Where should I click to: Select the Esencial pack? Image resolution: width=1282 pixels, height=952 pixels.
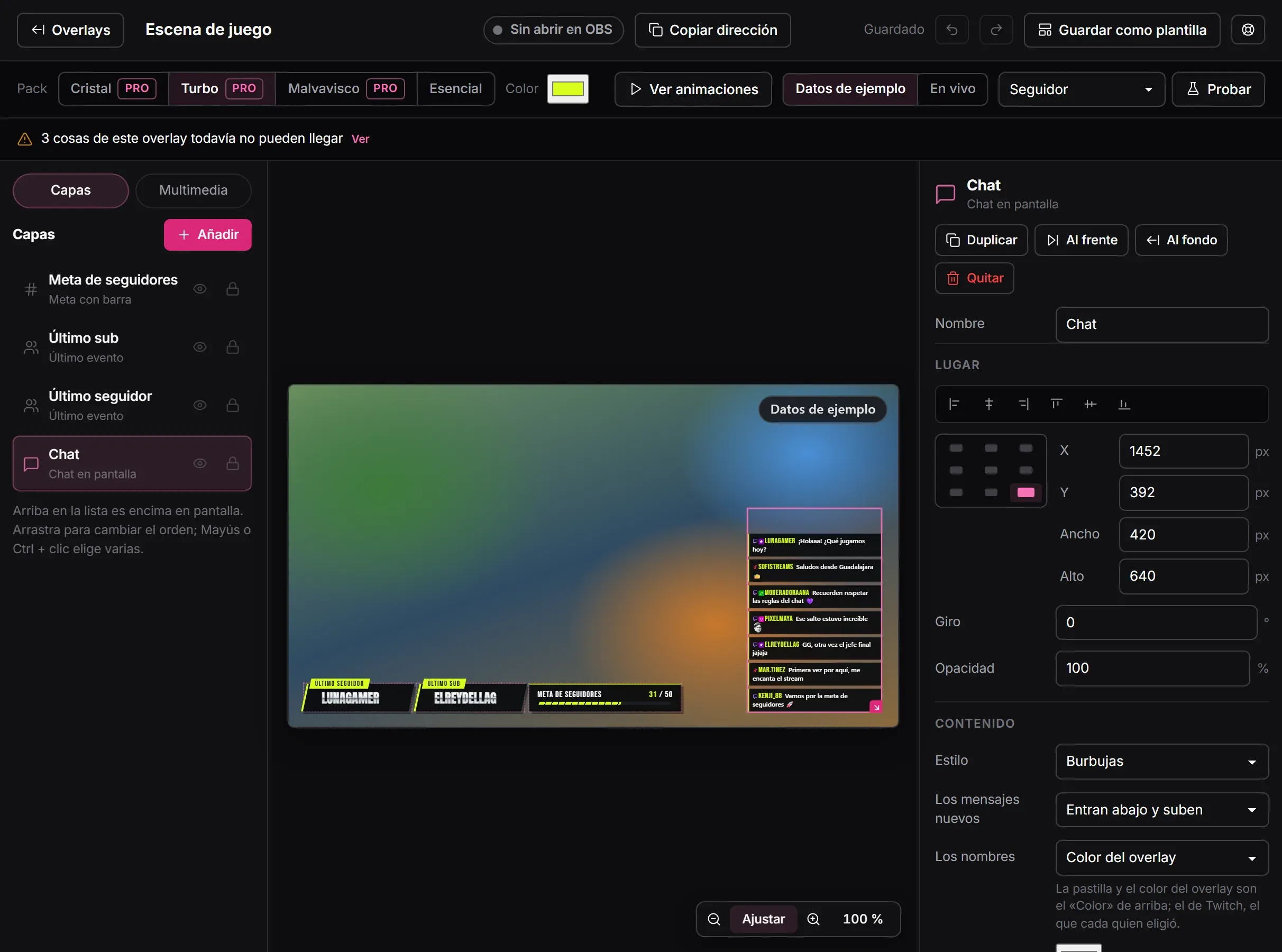(456, 89)
